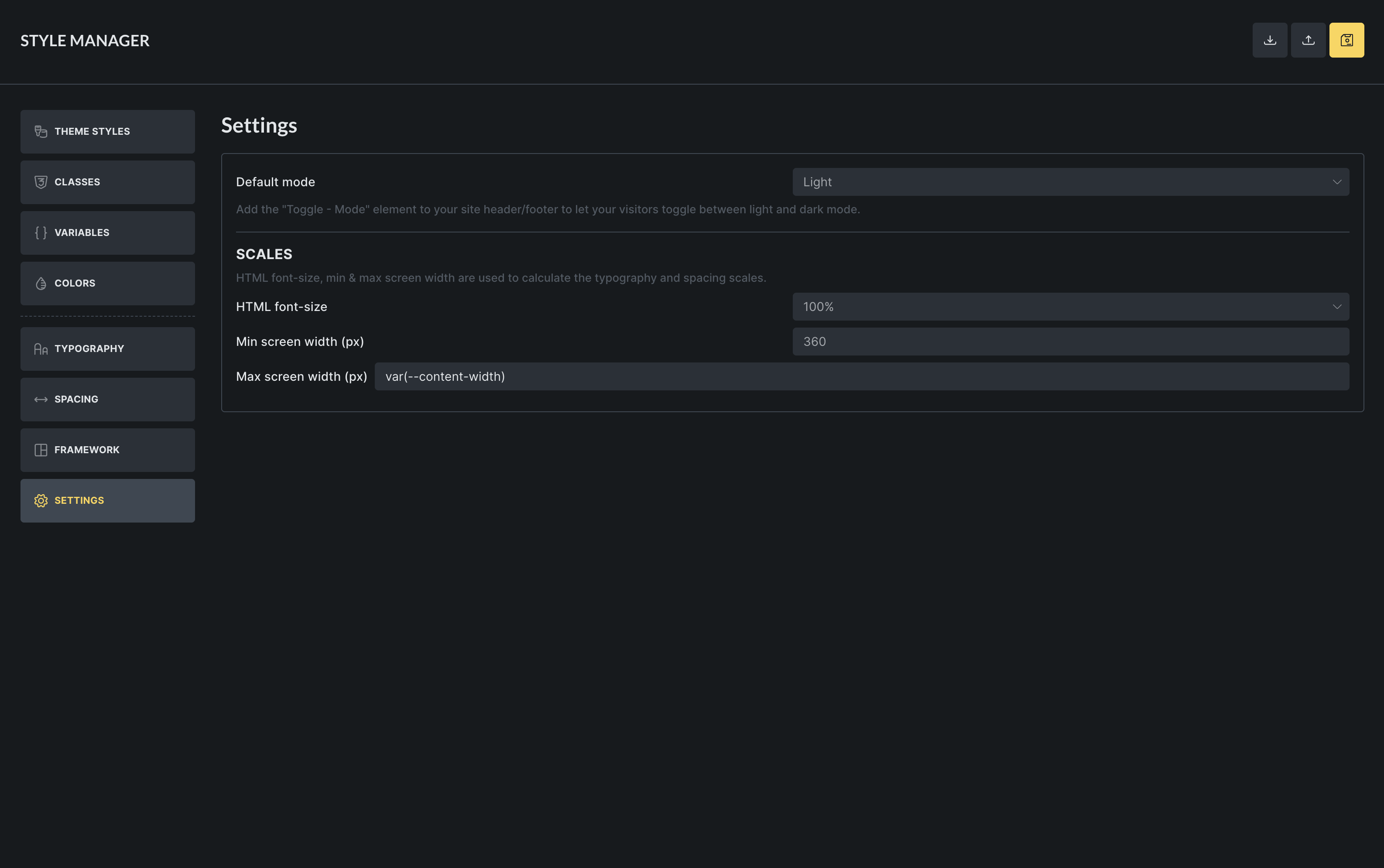Click the CSS shield icon beside Classes
The height and width of the screenshot is (868, 1384).
point(41,182)
